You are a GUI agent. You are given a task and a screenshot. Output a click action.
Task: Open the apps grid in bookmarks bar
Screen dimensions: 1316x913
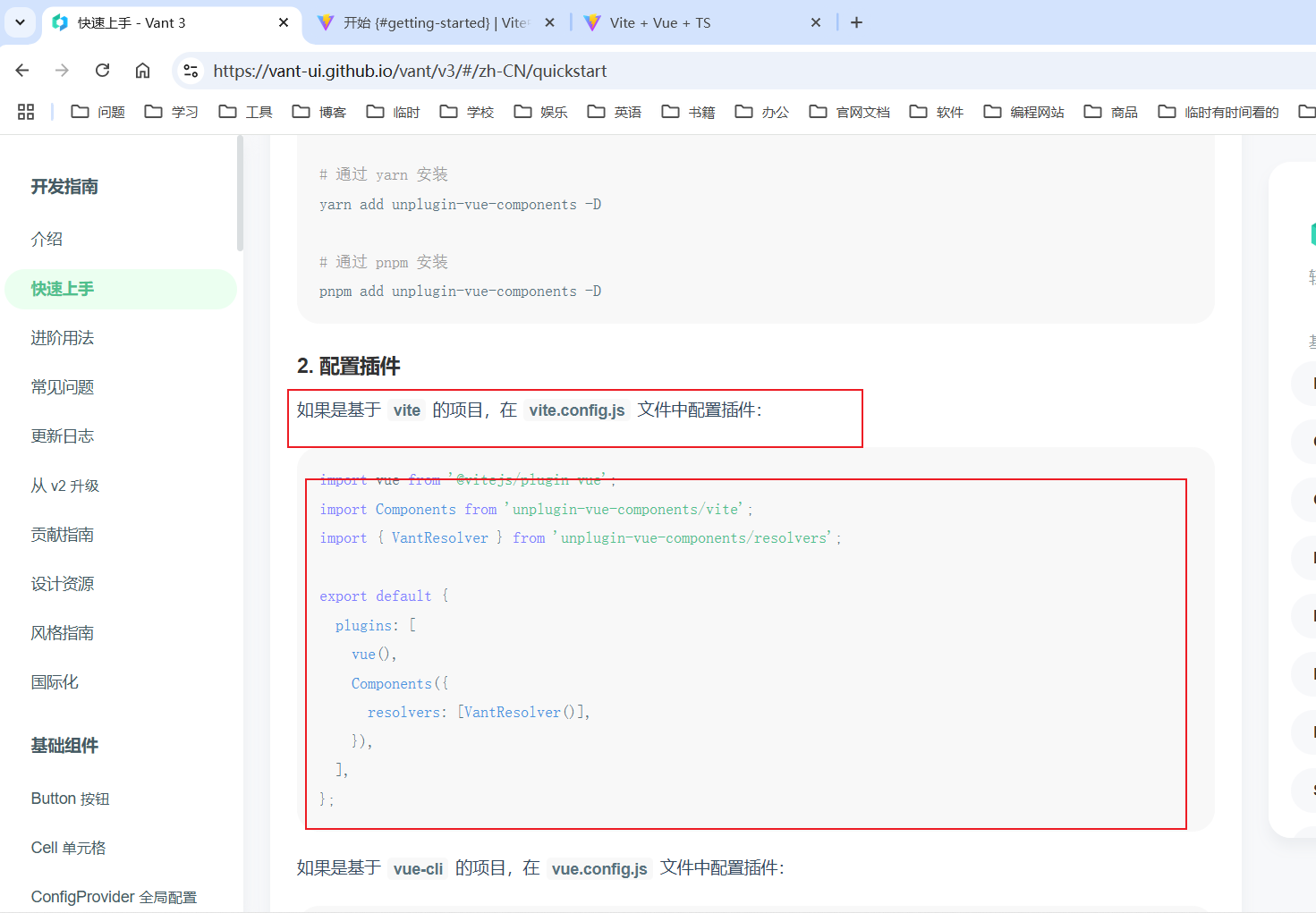pos(26,112)
